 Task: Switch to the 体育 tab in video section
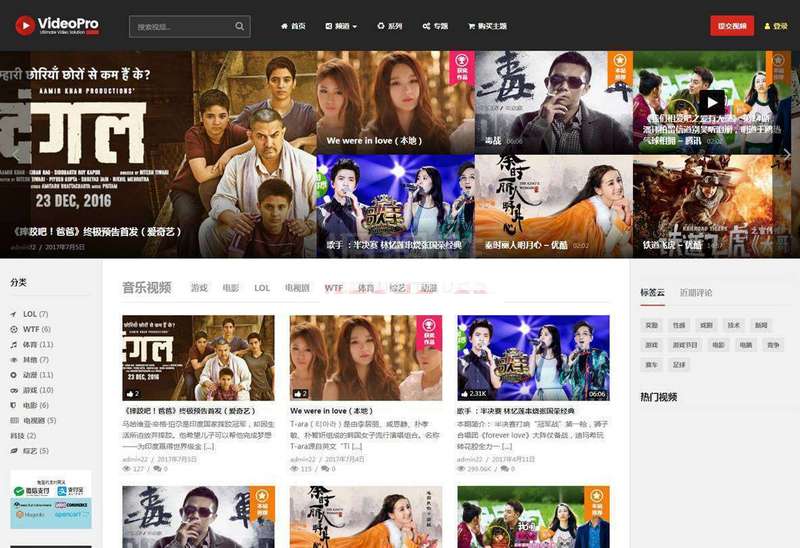(x=366, y=288)
